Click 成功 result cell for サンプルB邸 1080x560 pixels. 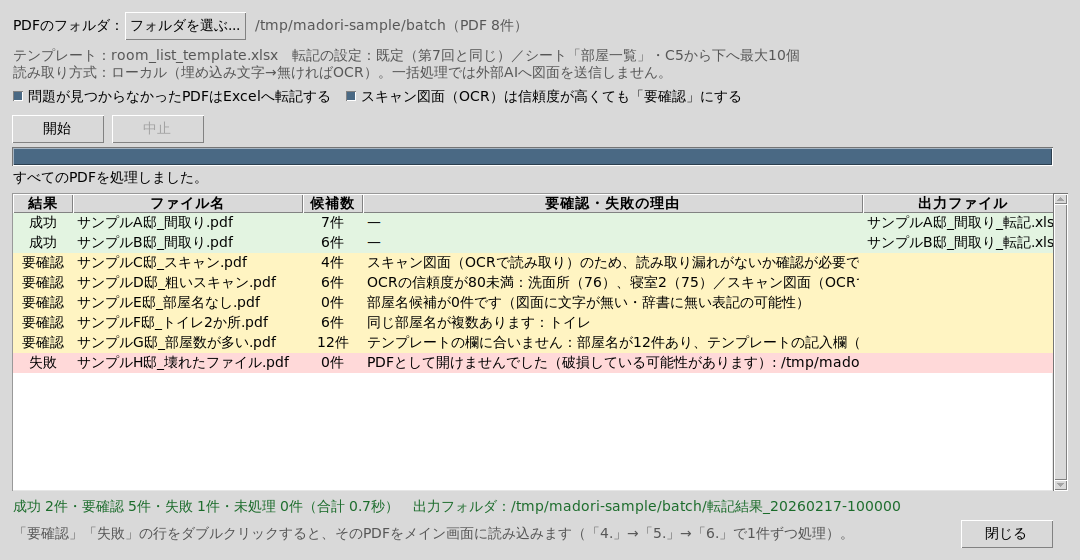pyautogui.click(x=43, y=242)
